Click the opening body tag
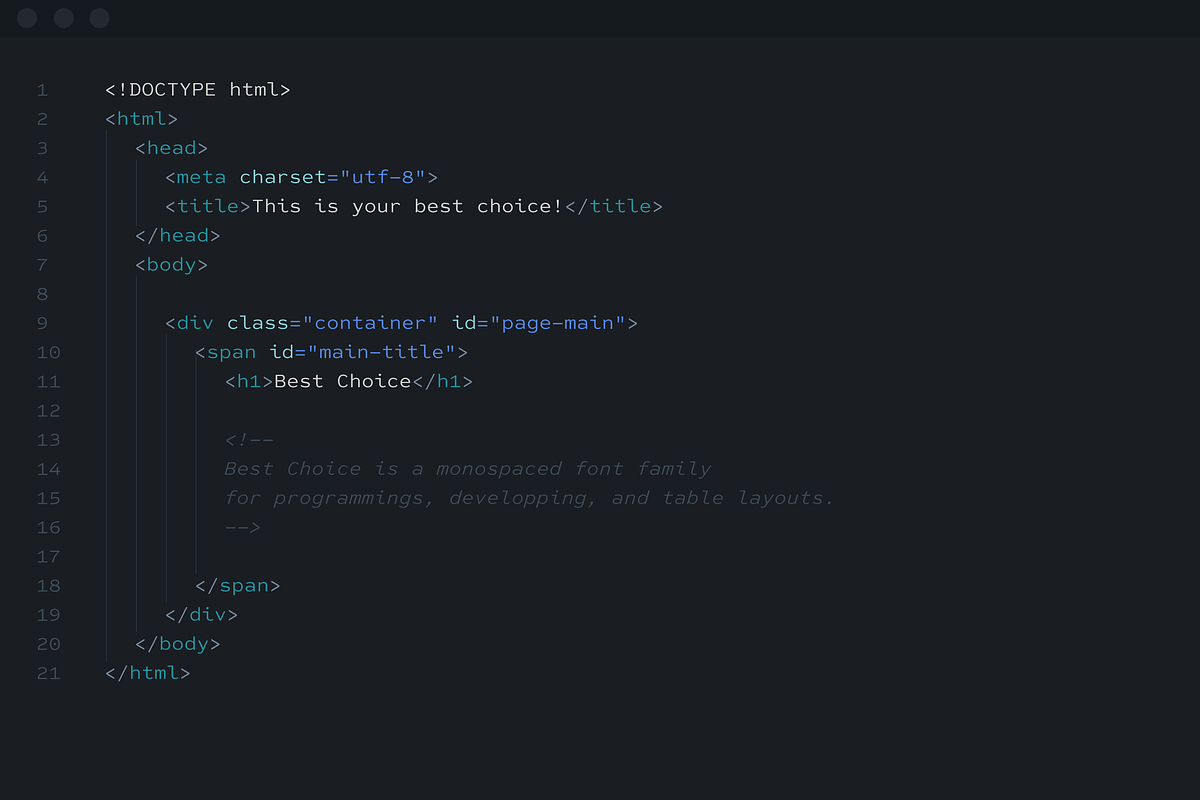Image resolution: width=1200 pixels, height=800 pixels. (x=172, y=265)
